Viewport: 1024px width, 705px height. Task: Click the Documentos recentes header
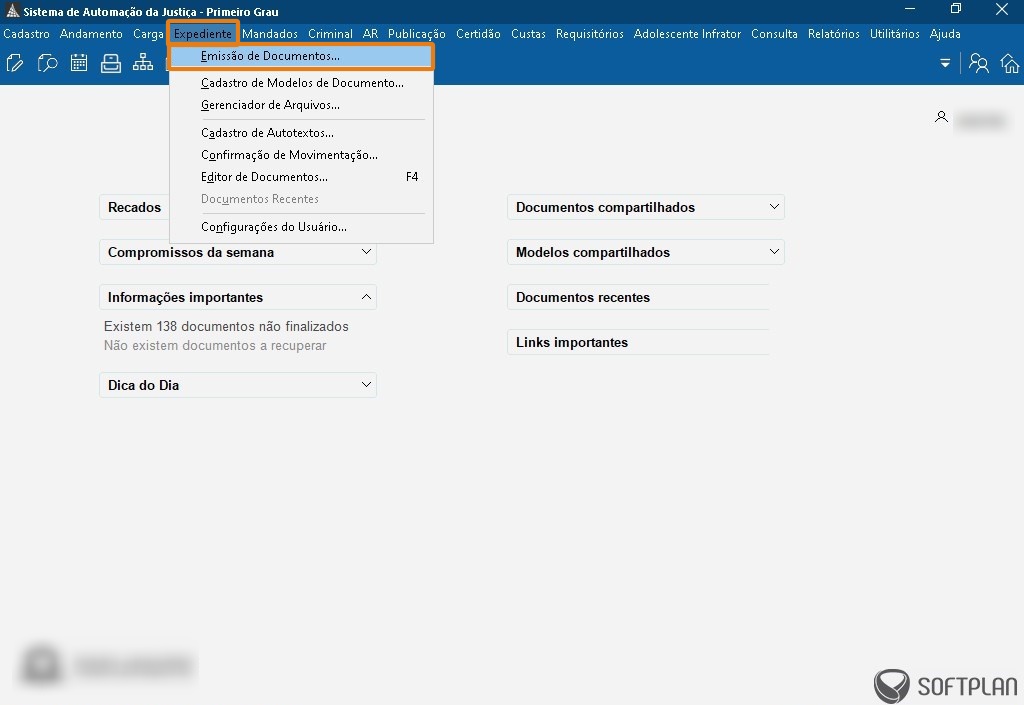click(638, 297)
